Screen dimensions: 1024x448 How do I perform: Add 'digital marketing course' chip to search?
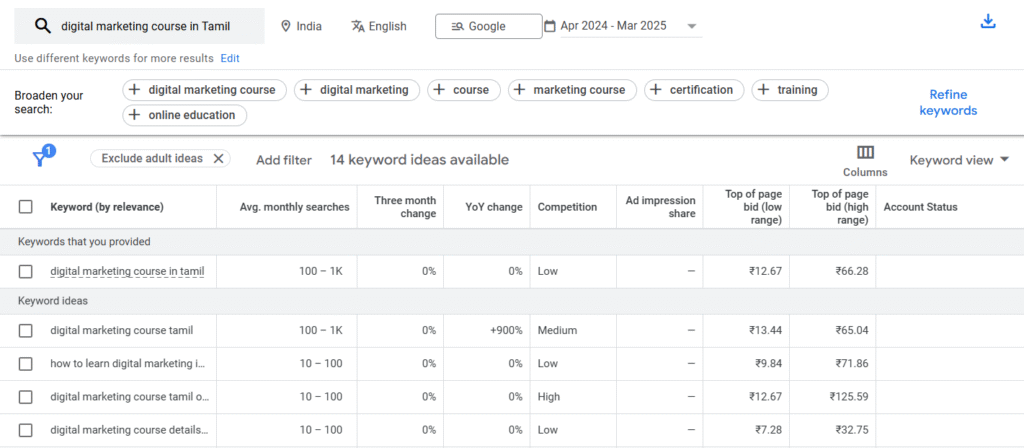(204, 90)
